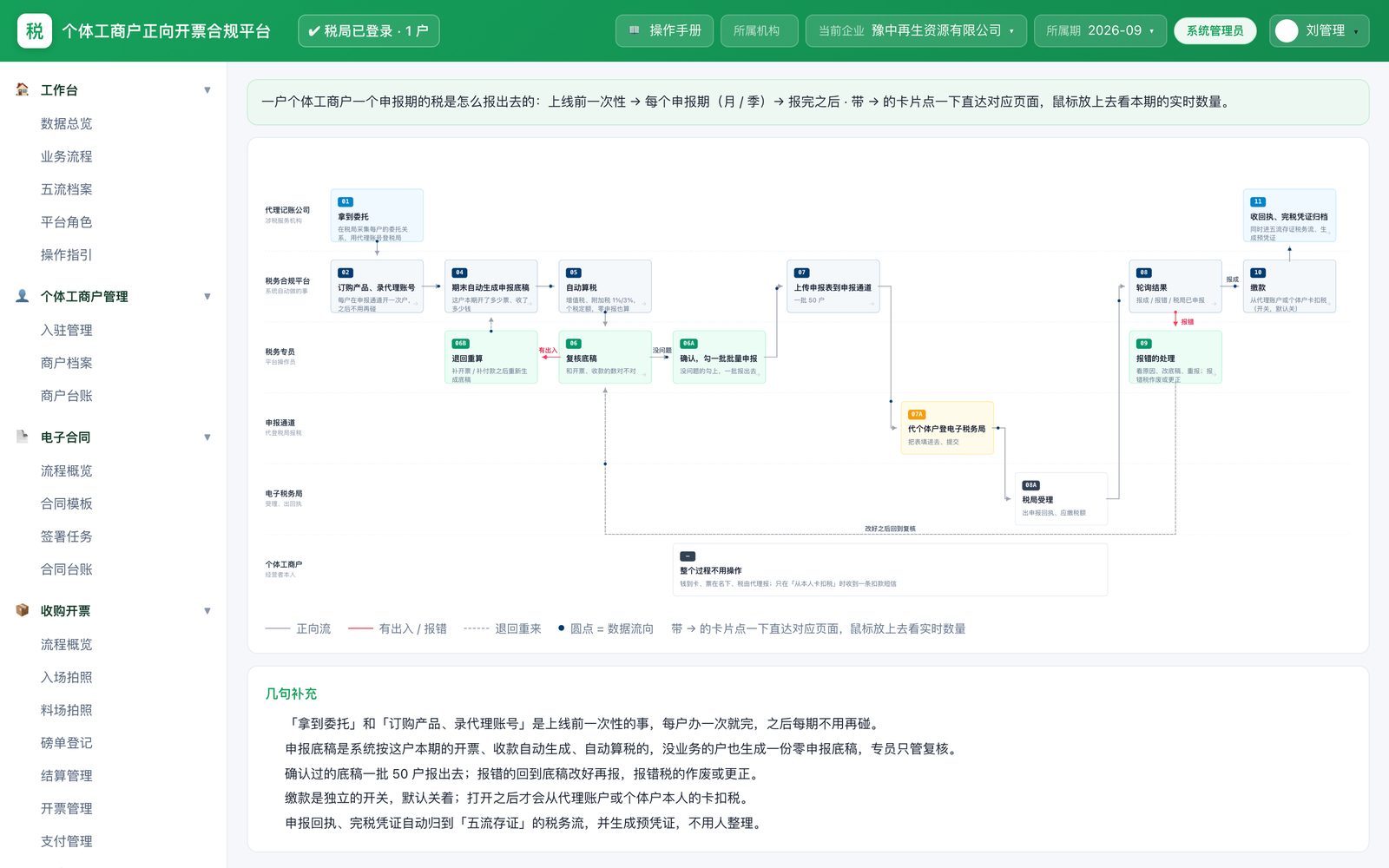Open 五流档案 in the sidebar
The height and width of the screenshot is (868, 1389).
67,189
